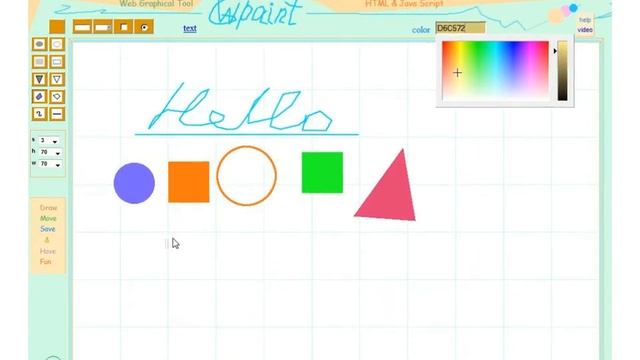The width and height of the screenshot is (640, 360).
Task: Click the handwritten Hello drawing
Action: click(x=241, y=108)
